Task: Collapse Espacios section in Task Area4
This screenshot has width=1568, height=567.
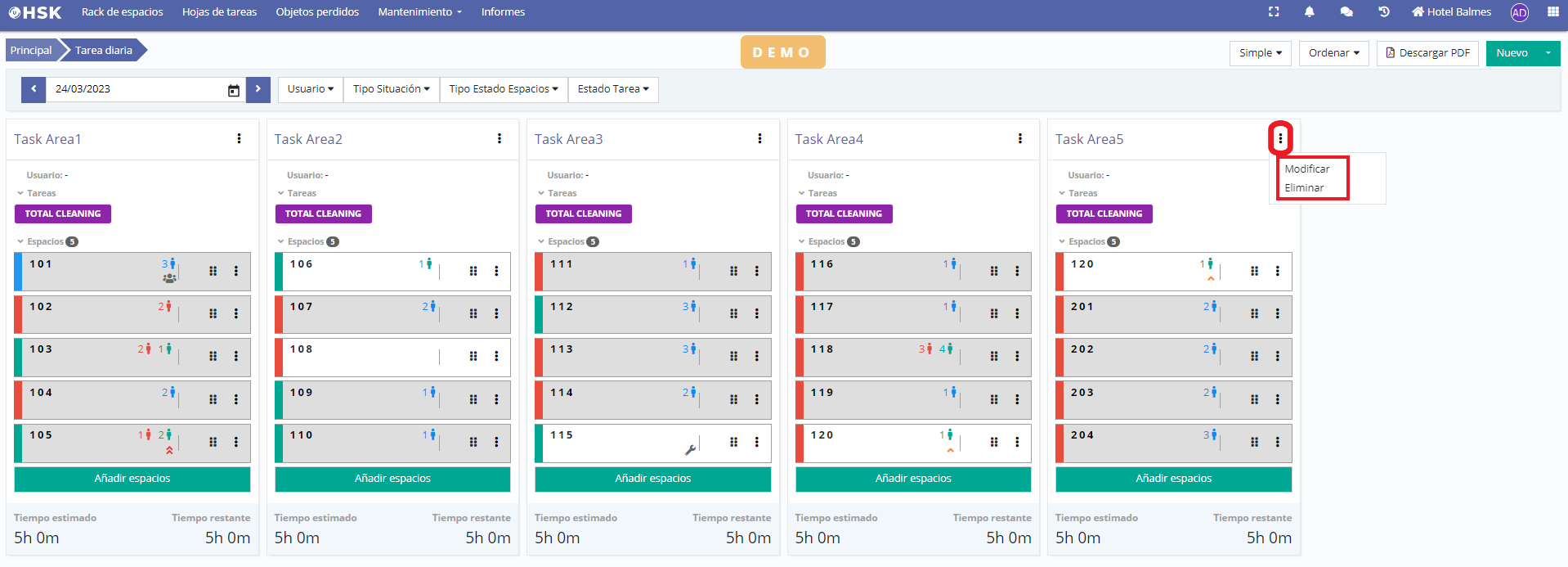Action: [x=802, y=241]
